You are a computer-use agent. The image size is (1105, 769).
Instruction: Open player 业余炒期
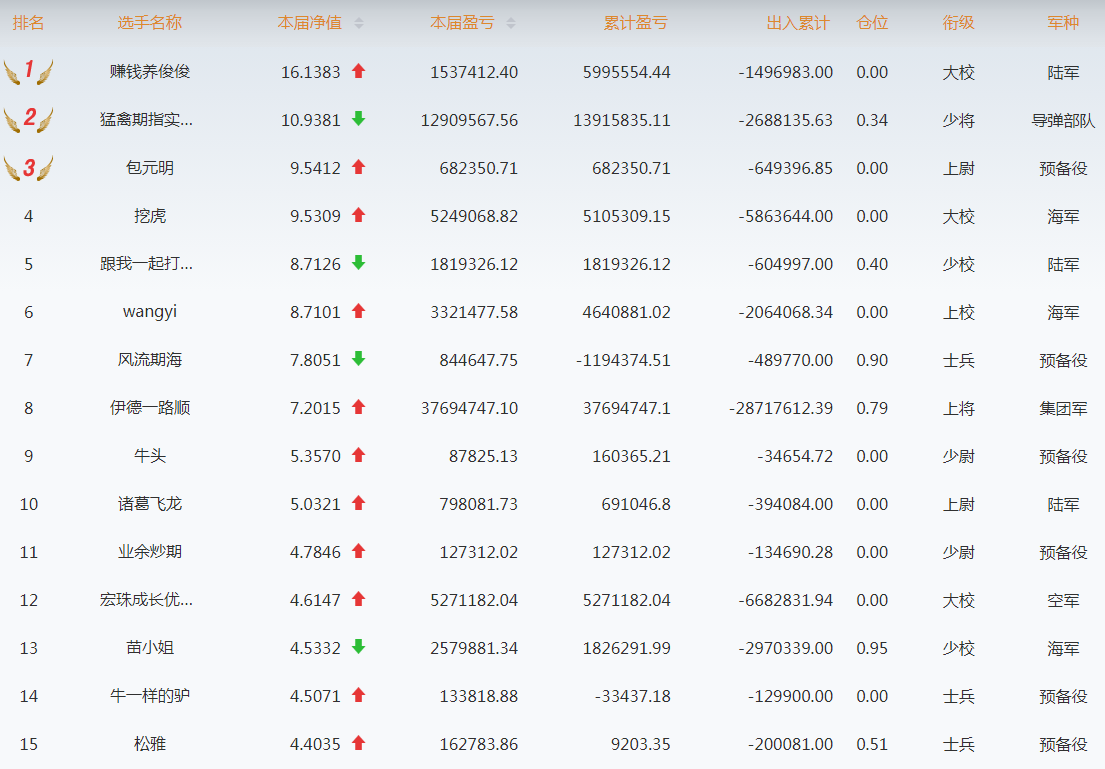pos(149,552)
